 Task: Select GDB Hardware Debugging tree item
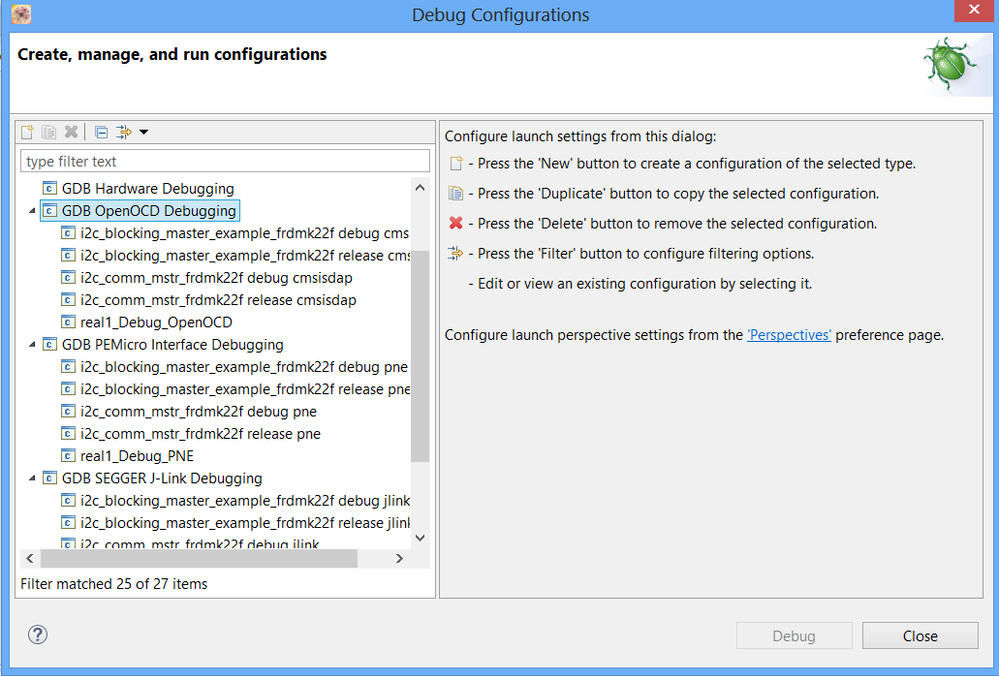pos(147,188)
